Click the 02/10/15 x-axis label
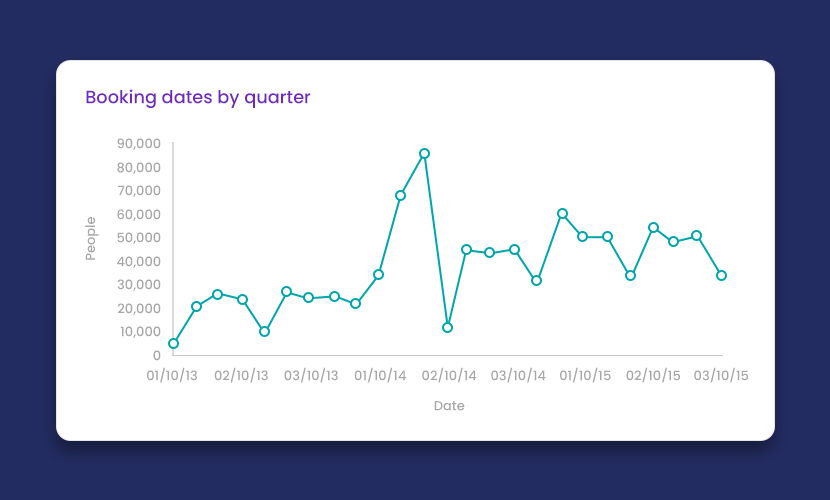Screen dimensions: 830x500 [x=653, y=376]
